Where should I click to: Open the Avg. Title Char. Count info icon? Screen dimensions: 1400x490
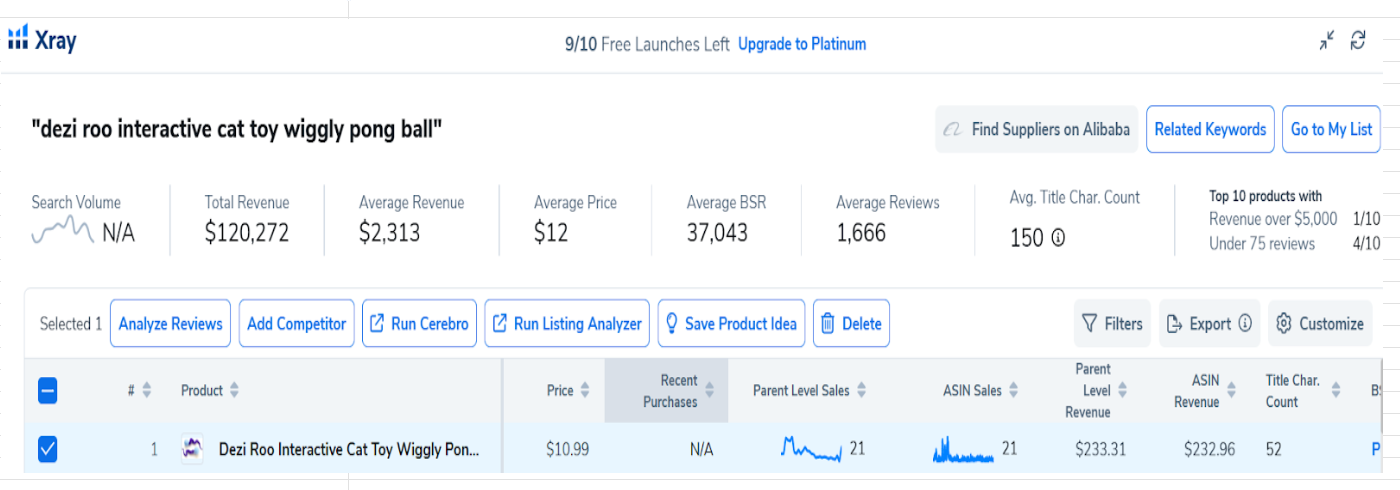pyautogui.click(x=1058, y=238)
